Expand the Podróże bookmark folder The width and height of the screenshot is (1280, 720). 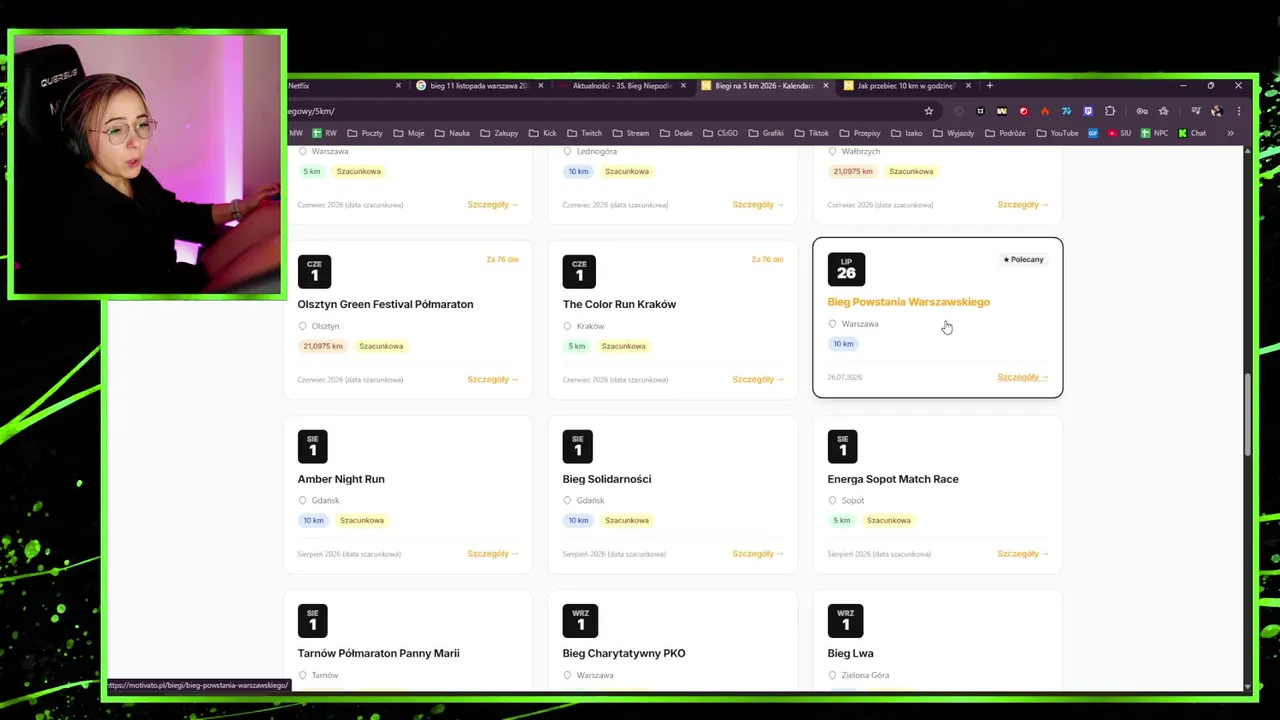[1005, 133]
